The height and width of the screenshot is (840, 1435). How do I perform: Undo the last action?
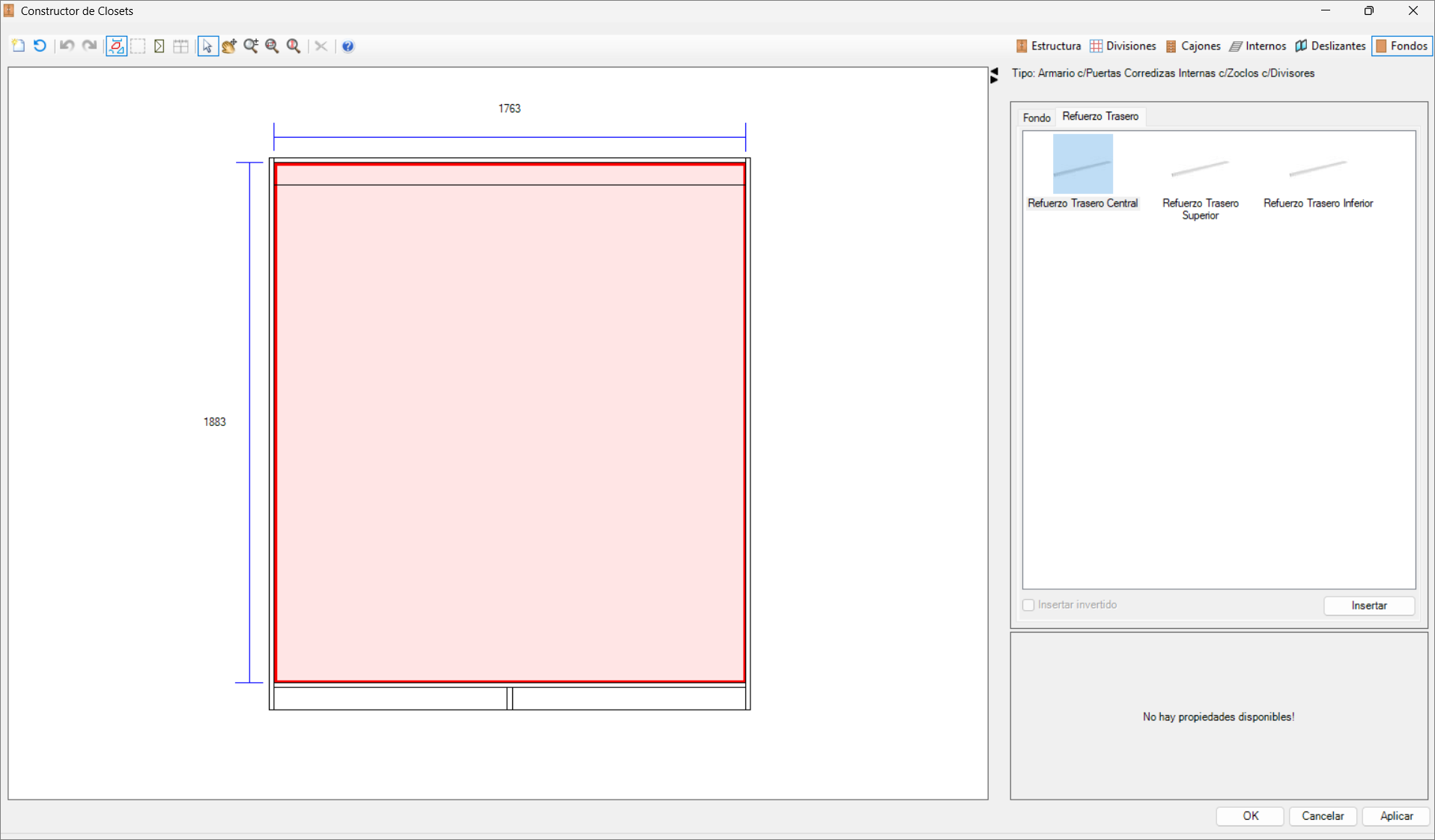(67, 46)
